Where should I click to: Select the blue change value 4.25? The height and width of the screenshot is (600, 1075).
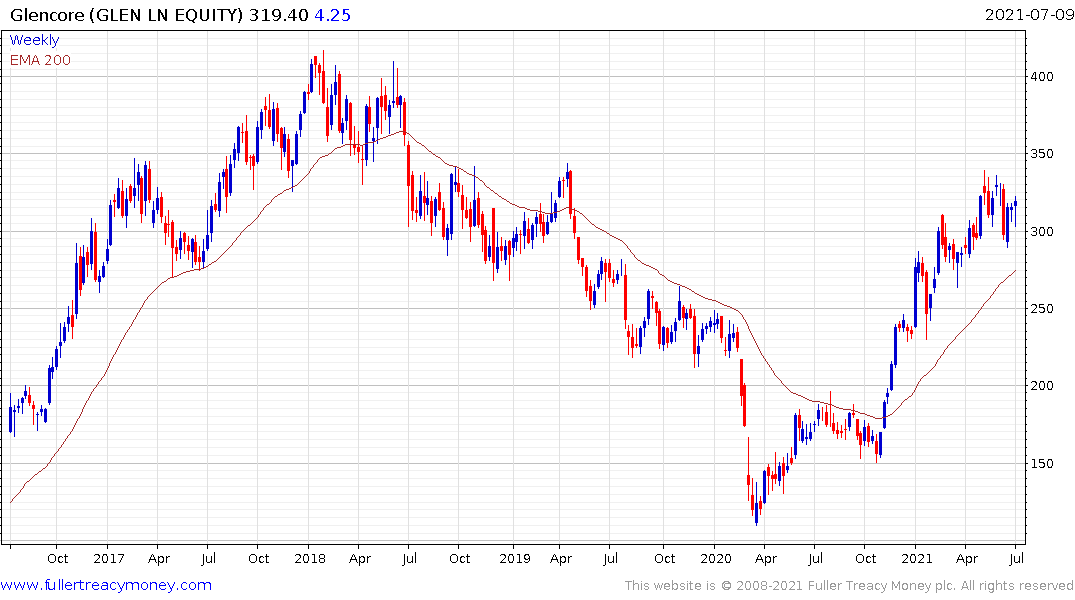tap(333, 15)
